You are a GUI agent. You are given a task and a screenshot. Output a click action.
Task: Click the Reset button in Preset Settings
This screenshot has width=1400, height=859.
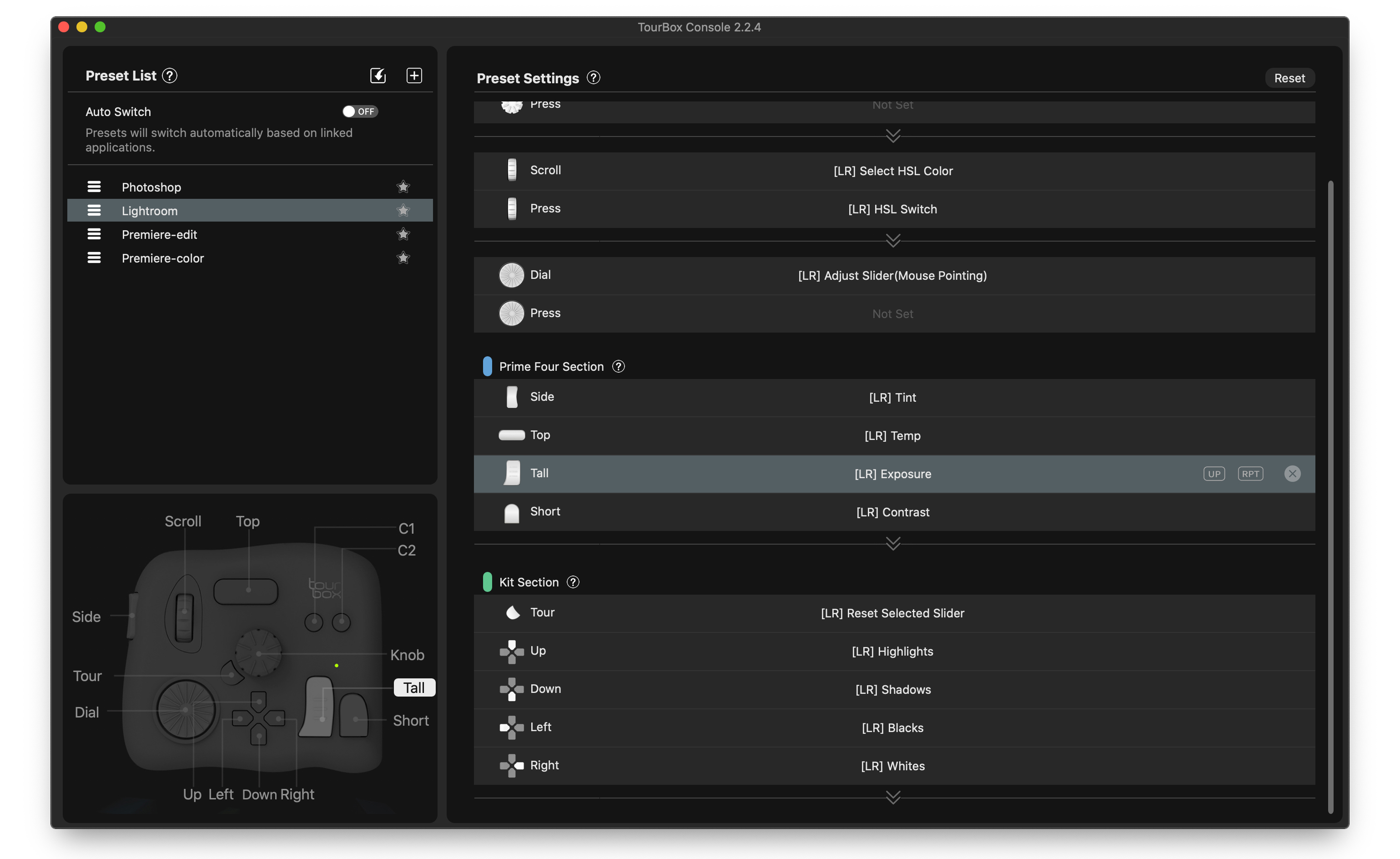[x=1290, y=78]
